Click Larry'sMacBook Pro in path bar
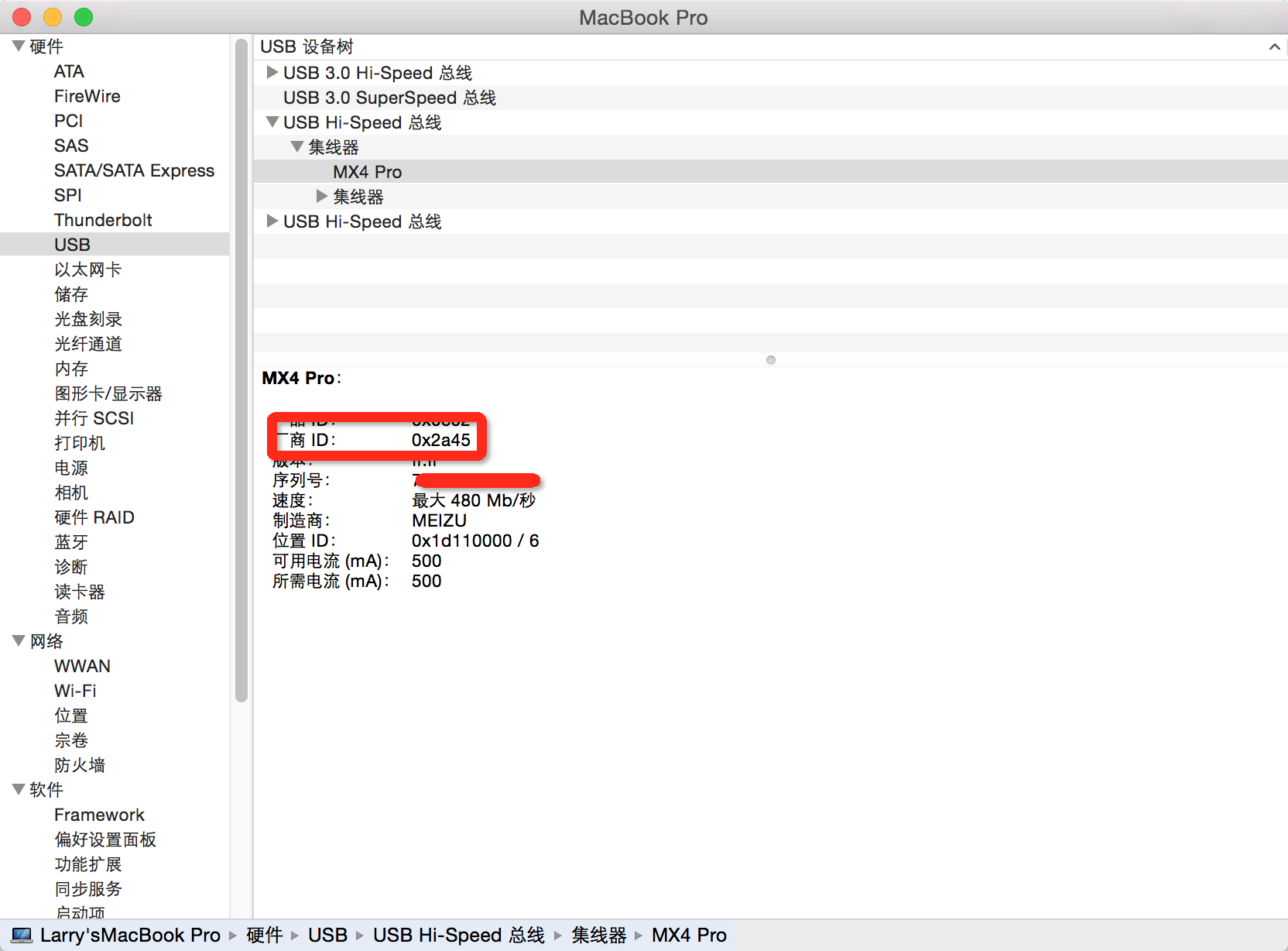Viewport: 1288px width, 951px height. point(130,936)
